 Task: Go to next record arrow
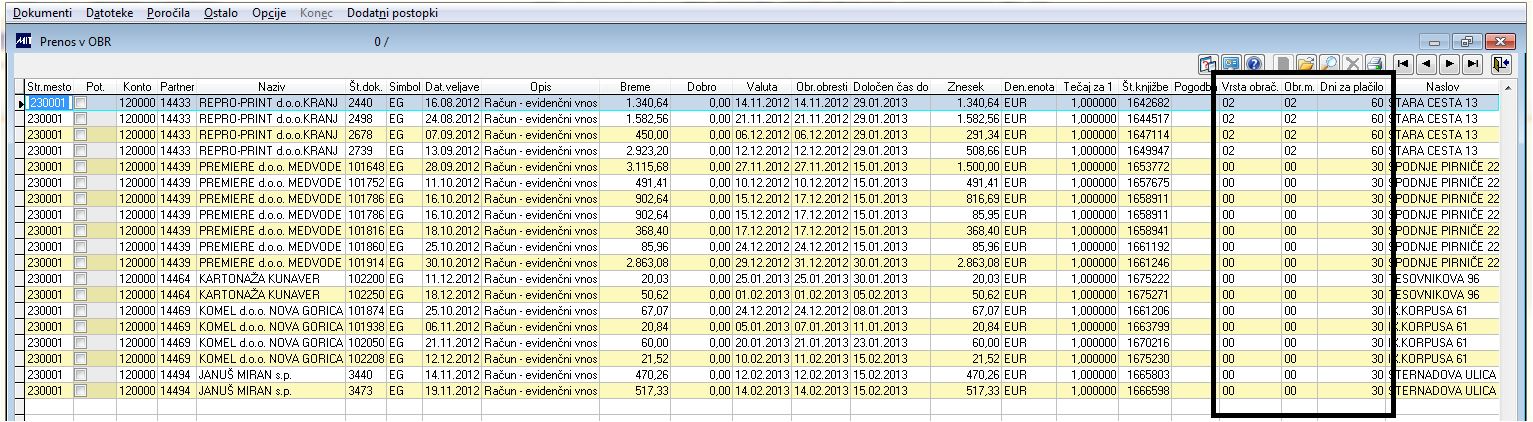pos(1449,64)
